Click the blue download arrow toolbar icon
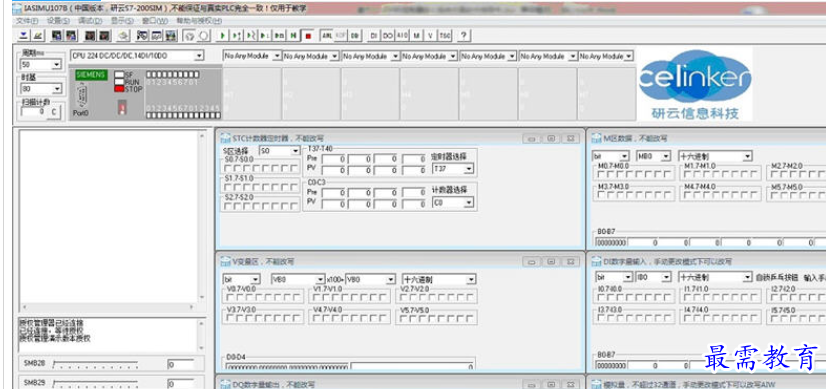The image size is (826, 389). [24, 35]
